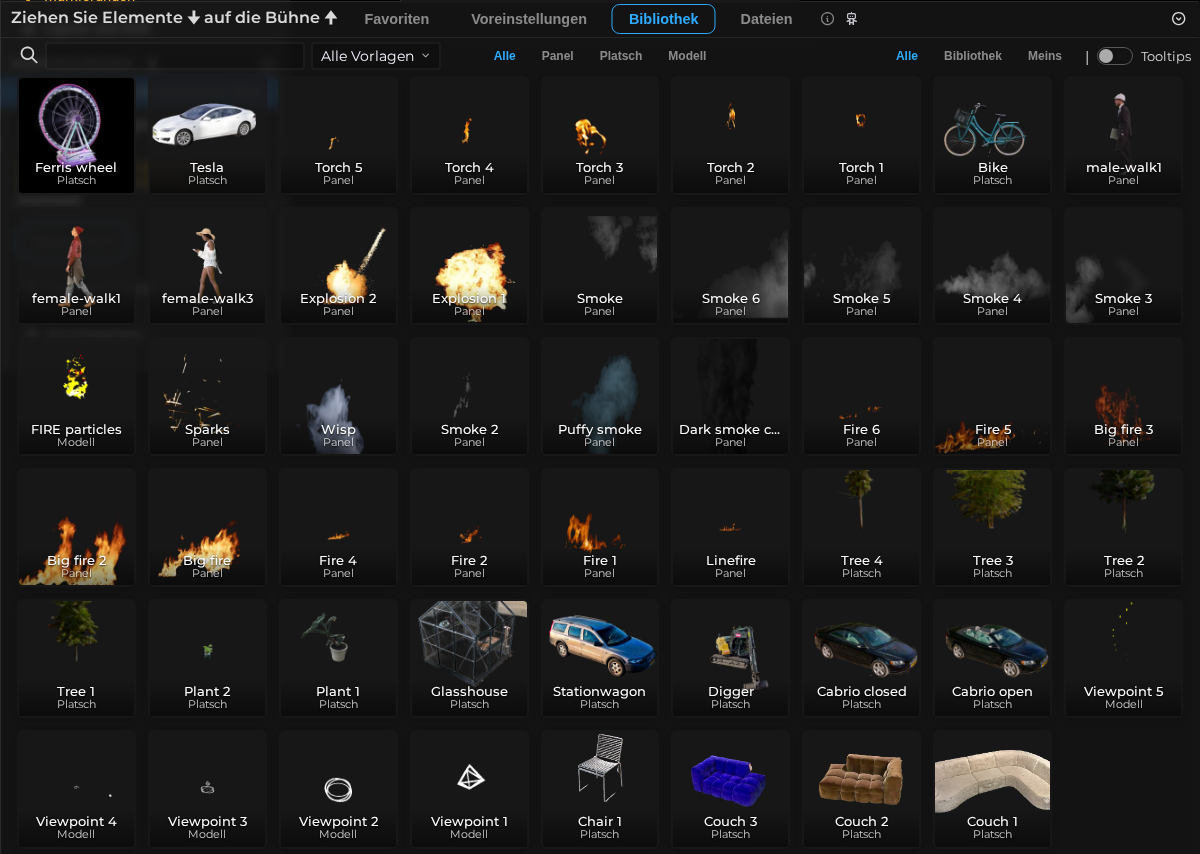1200x854 pixels.
Task: Pick the Big fire 3 panel
Action: click(x=1123, y=397)
